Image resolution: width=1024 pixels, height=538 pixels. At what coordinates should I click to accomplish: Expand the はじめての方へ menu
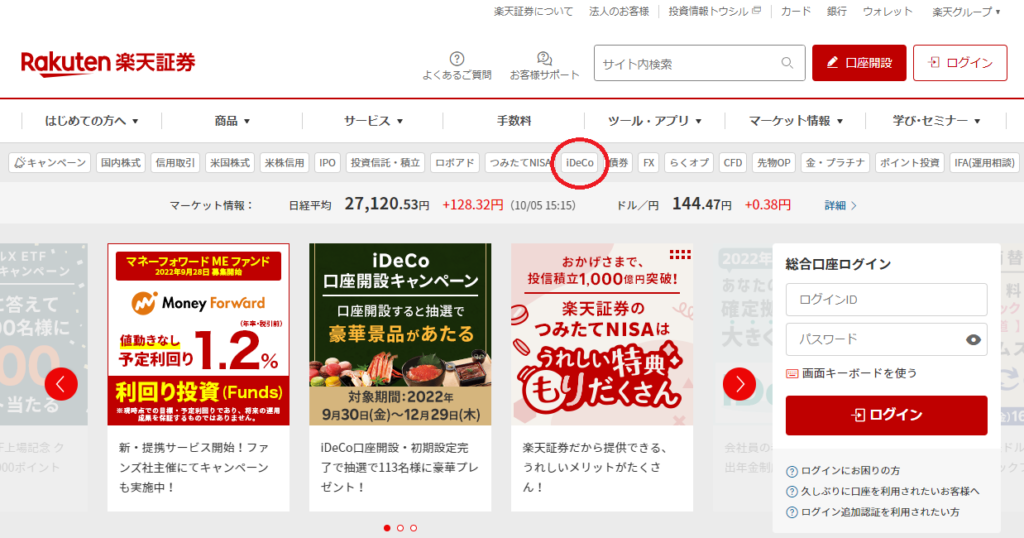91,121
